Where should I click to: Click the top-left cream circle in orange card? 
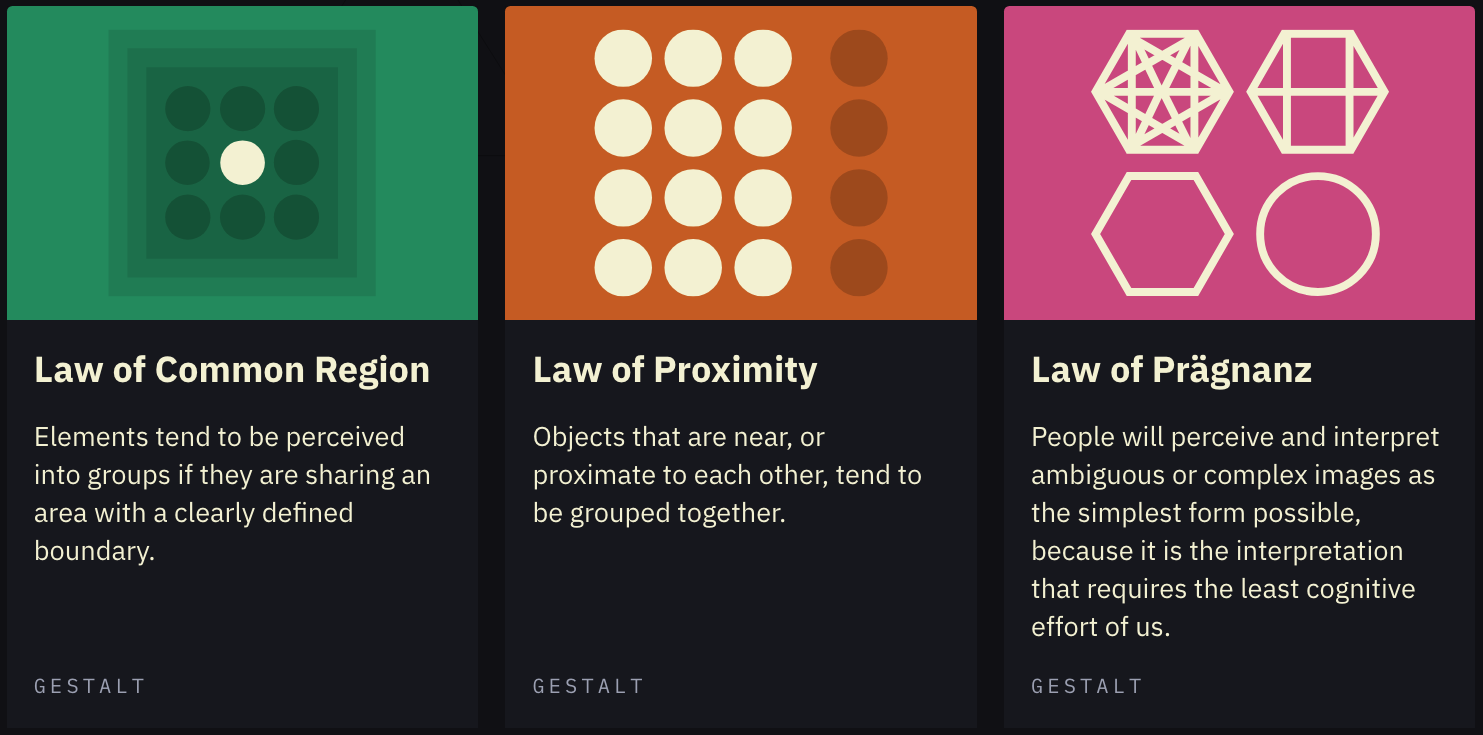tap(623, 58)
